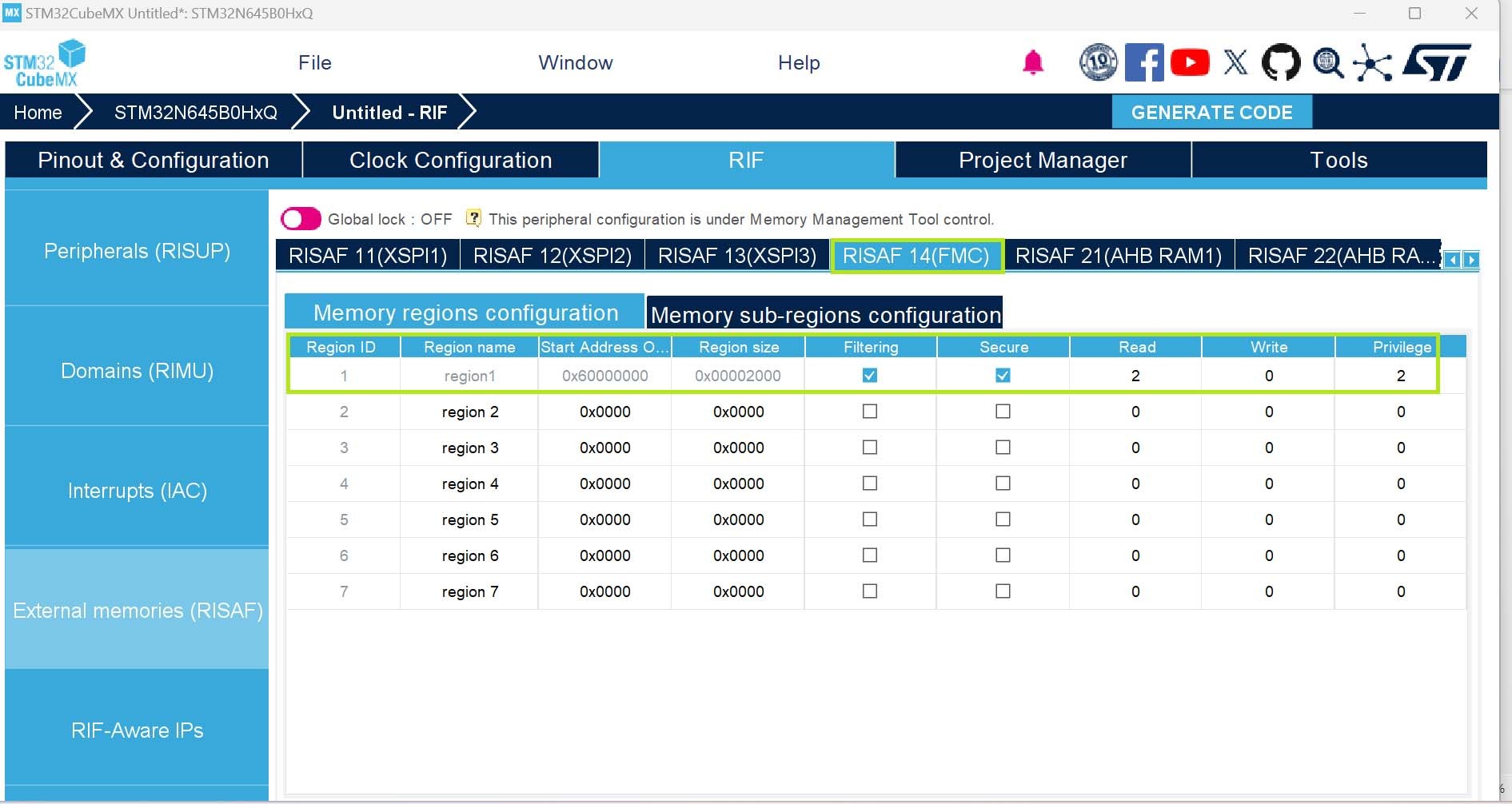This screenshot has width=1512, height=804.
Task: Enable Secure for region 5
Action: pos(1003,519)
